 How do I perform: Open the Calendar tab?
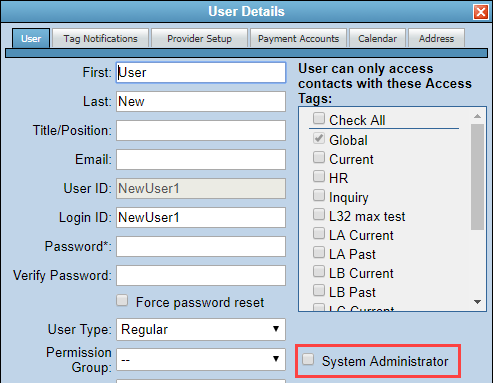click(x=377, y=39)
